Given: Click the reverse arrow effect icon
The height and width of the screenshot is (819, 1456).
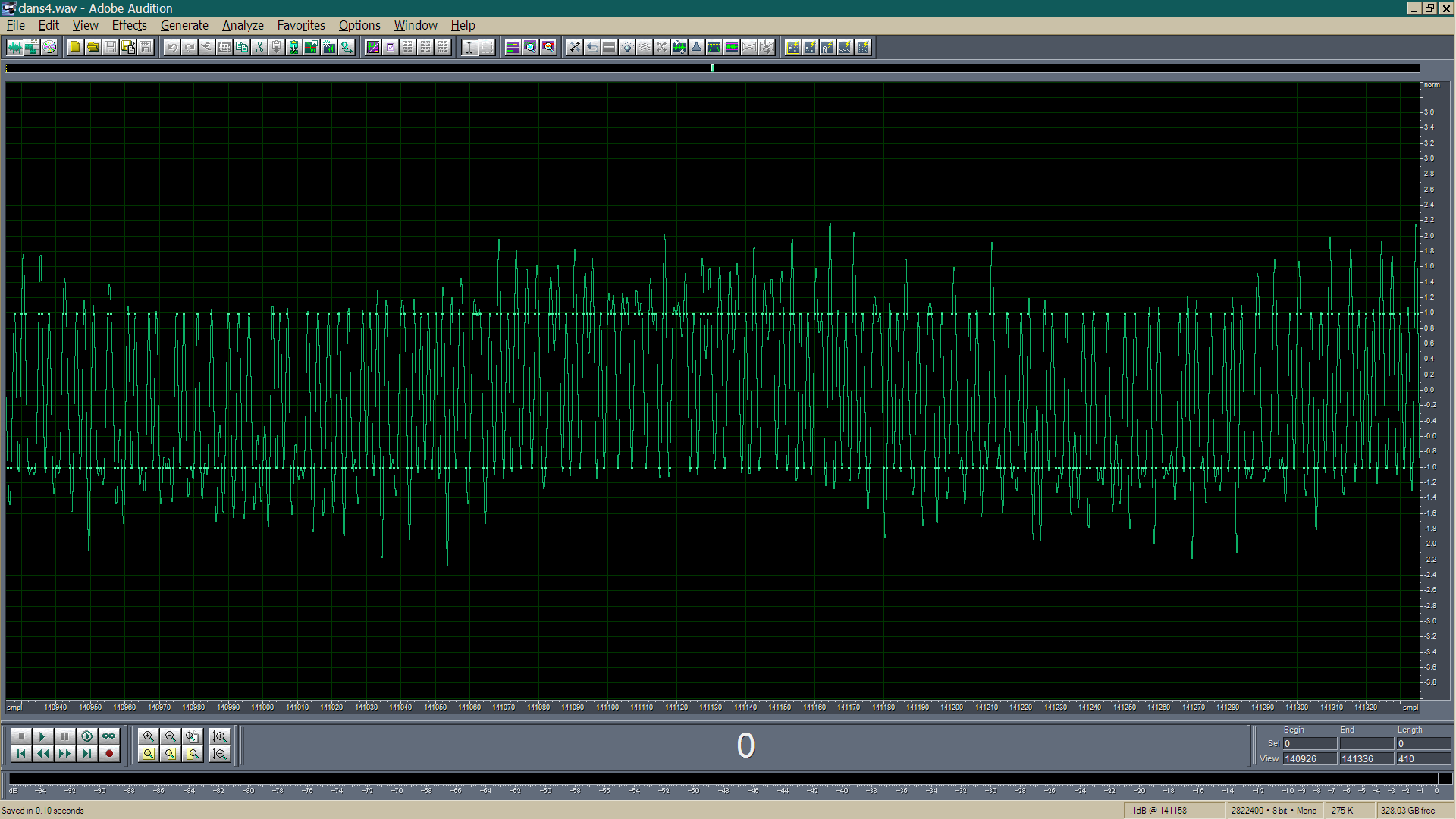Looking at the screenshot, I should [591, 47].
